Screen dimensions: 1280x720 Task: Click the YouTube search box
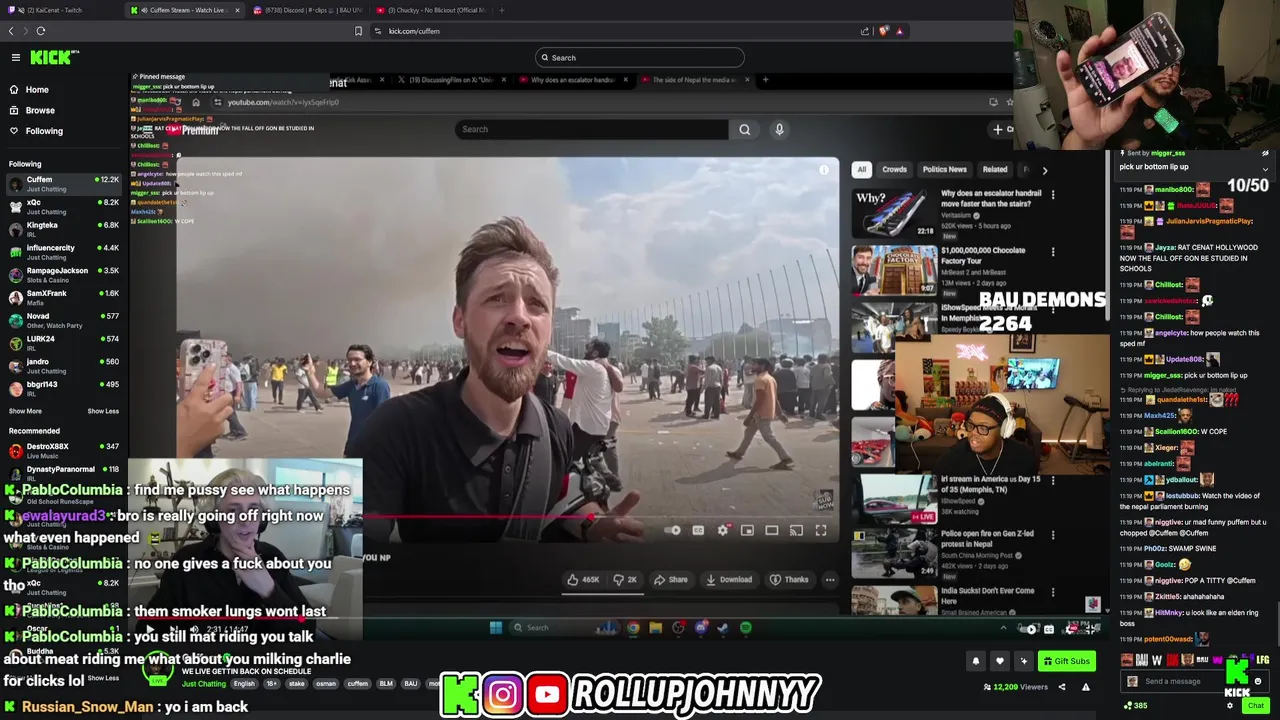click(x=592, y=129)
